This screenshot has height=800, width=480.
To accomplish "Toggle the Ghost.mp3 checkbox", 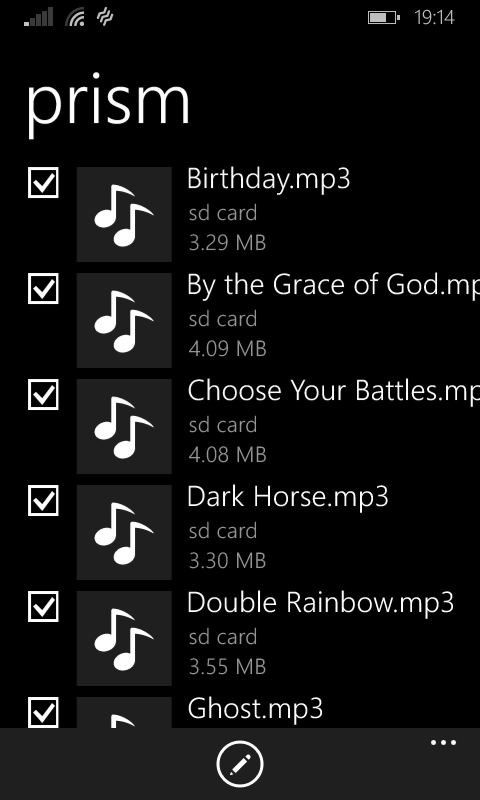I will pyautogui.click(x=43, y=712).
